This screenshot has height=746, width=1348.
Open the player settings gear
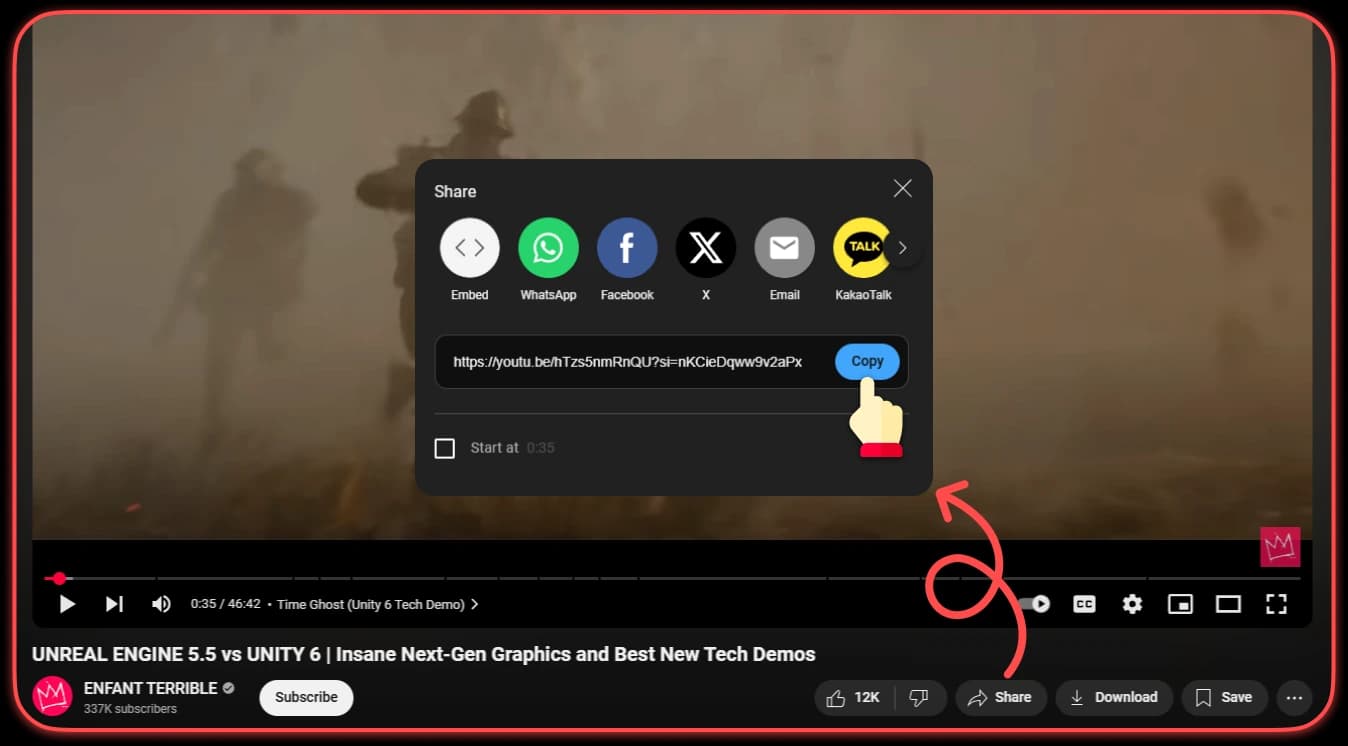[x=1132, y=604]
